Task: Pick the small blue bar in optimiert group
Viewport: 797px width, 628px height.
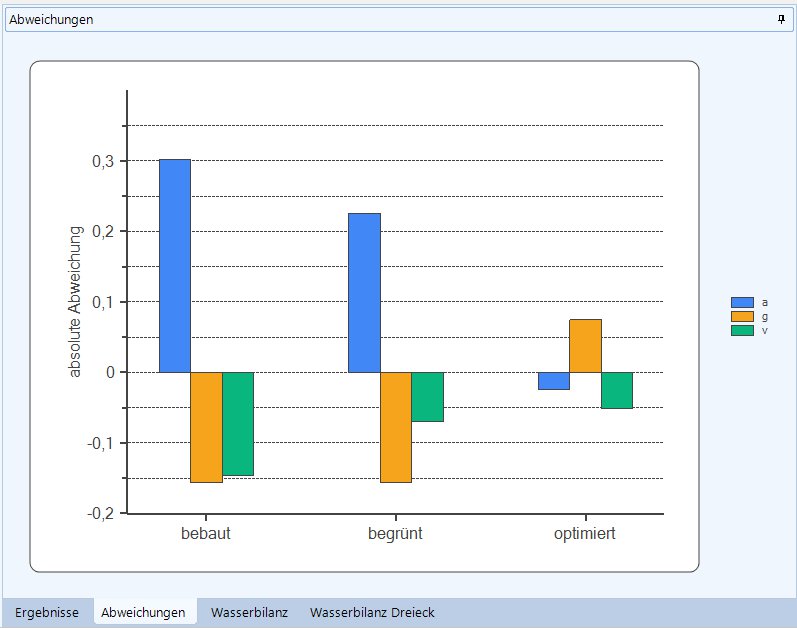Action: (x=553, y=381)
